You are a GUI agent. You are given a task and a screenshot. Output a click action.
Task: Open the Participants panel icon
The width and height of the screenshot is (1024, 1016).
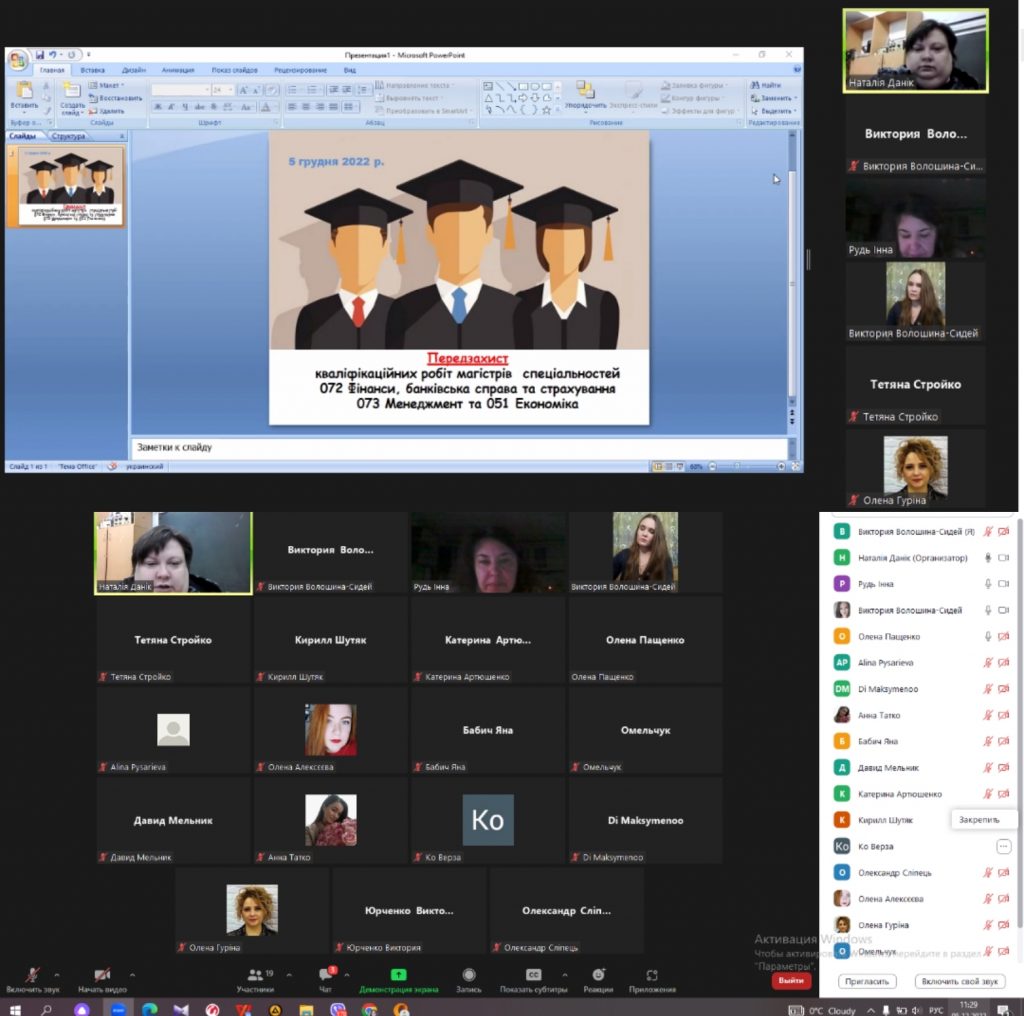click(x=254, y=974)
